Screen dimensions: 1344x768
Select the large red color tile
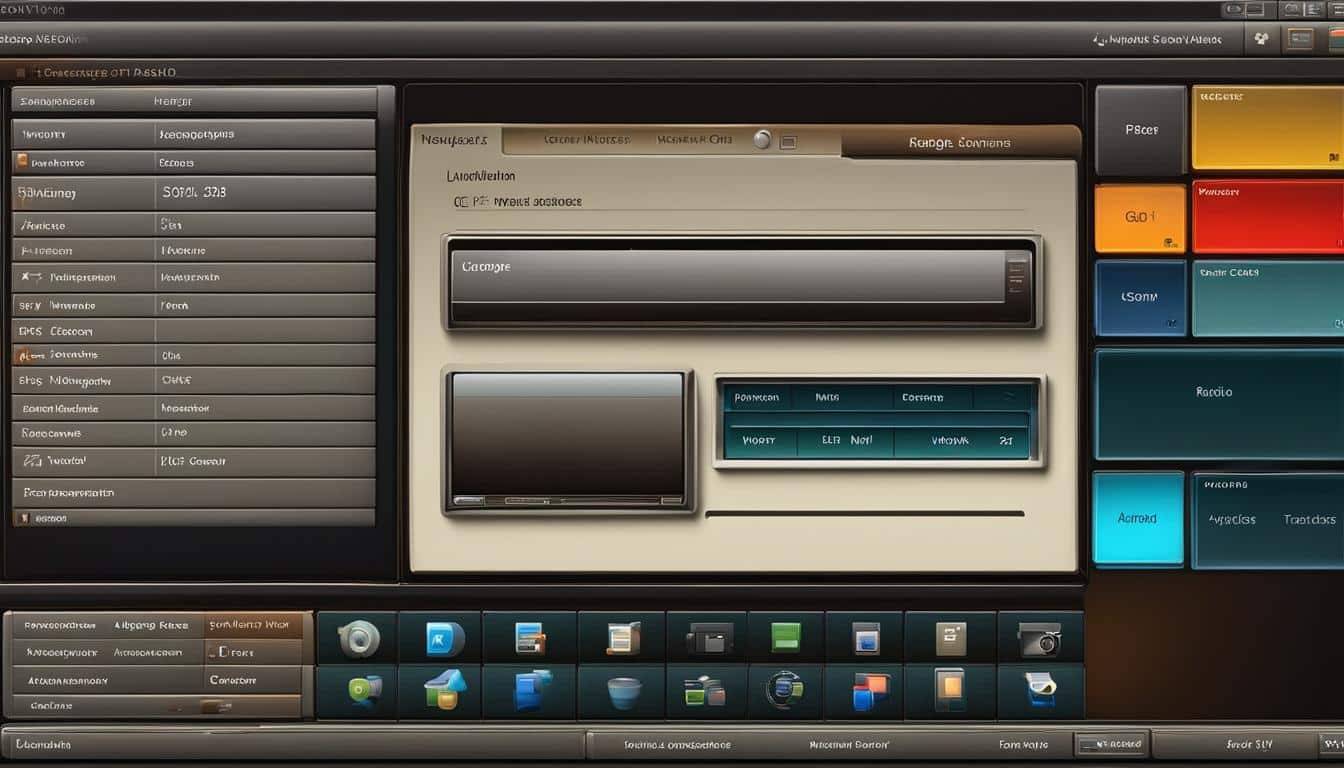1267,216
